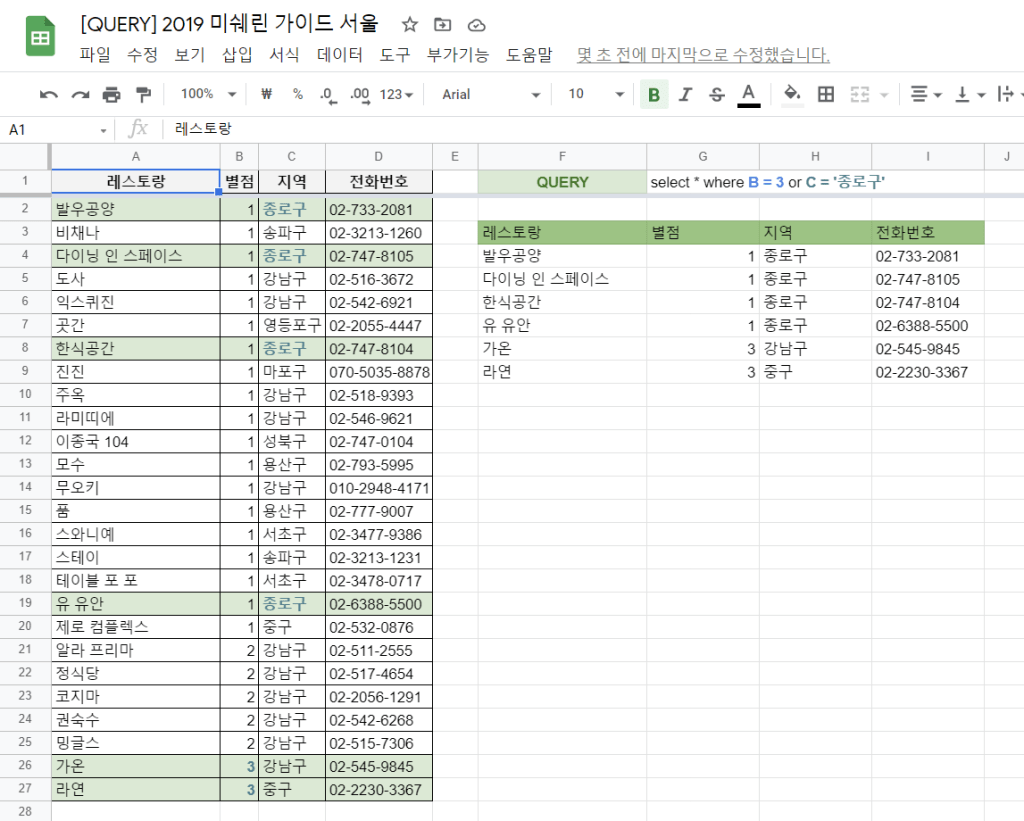The height and width of the screenshot is (821, 1024).
Task: Click the print icon
Action: pos(111,94)
